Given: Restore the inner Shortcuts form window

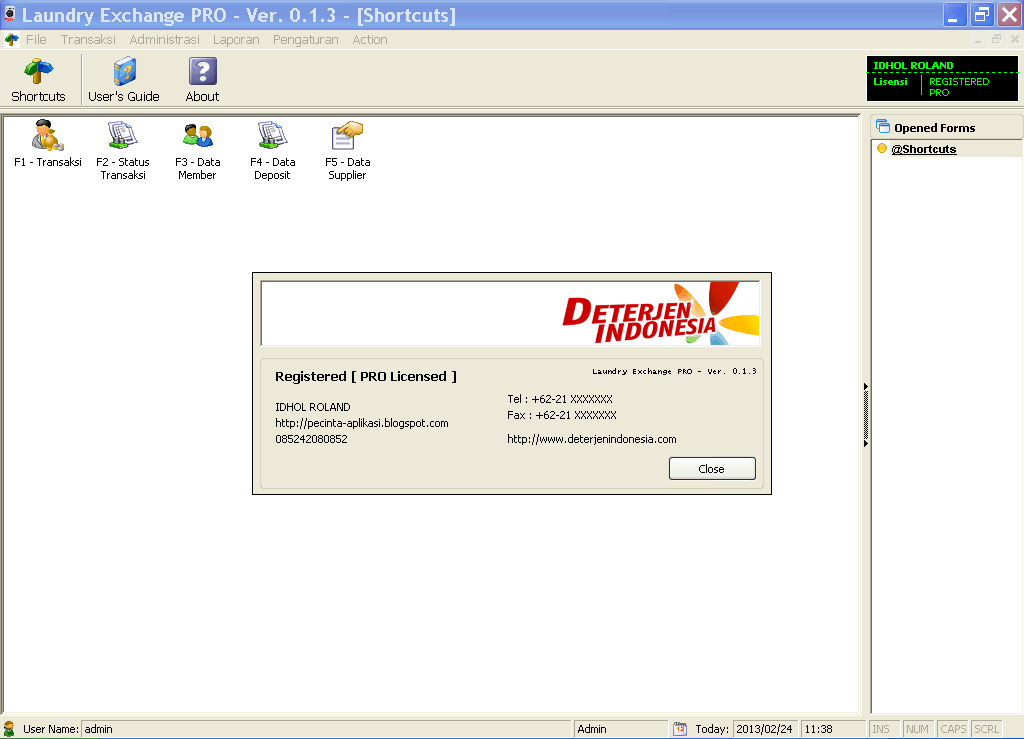Looking at the screenshot, I should click(996, 39).
